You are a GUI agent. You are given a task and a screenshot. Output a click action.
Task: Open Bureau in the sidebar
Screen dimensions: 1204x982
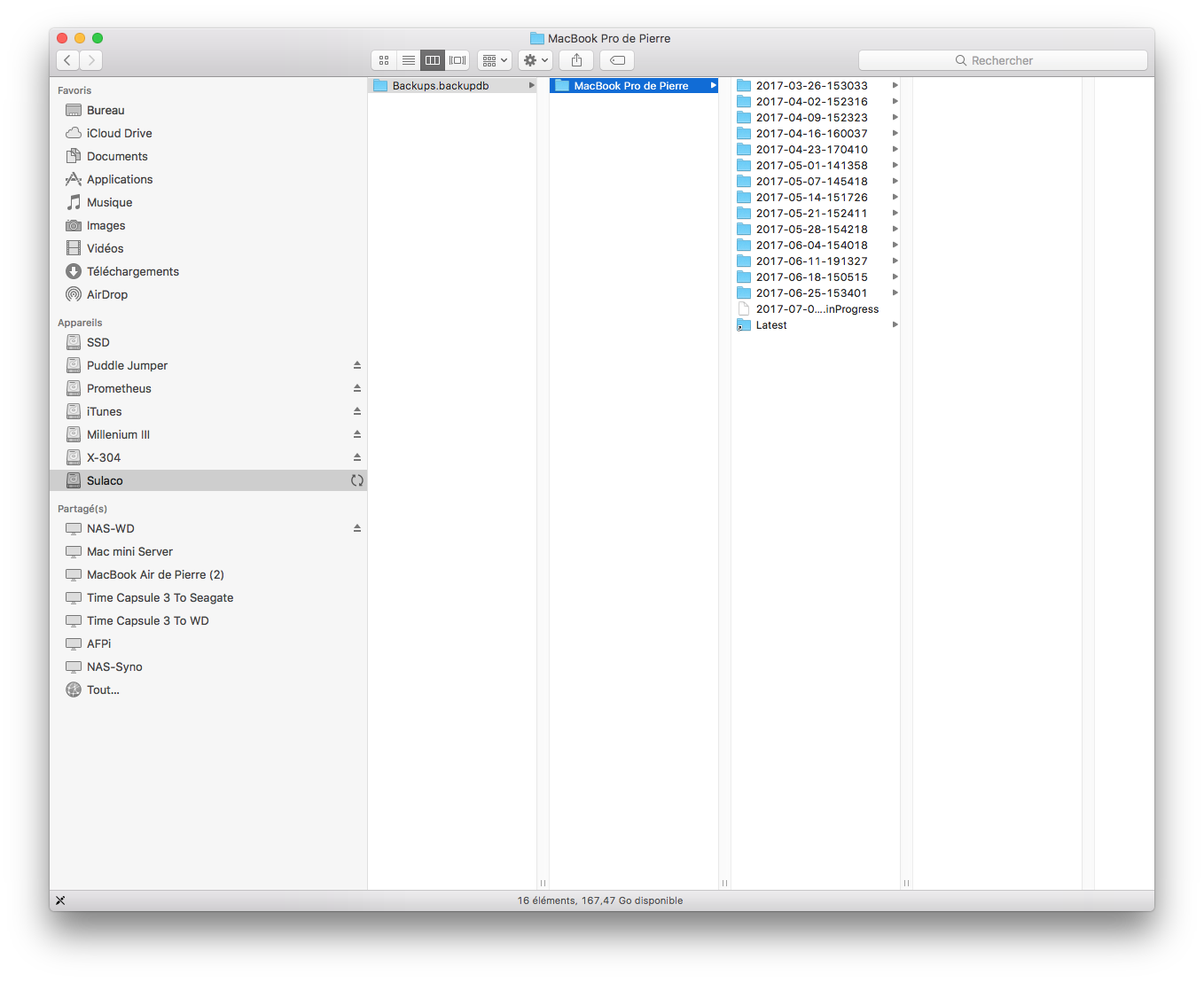[x=208, y=110]
